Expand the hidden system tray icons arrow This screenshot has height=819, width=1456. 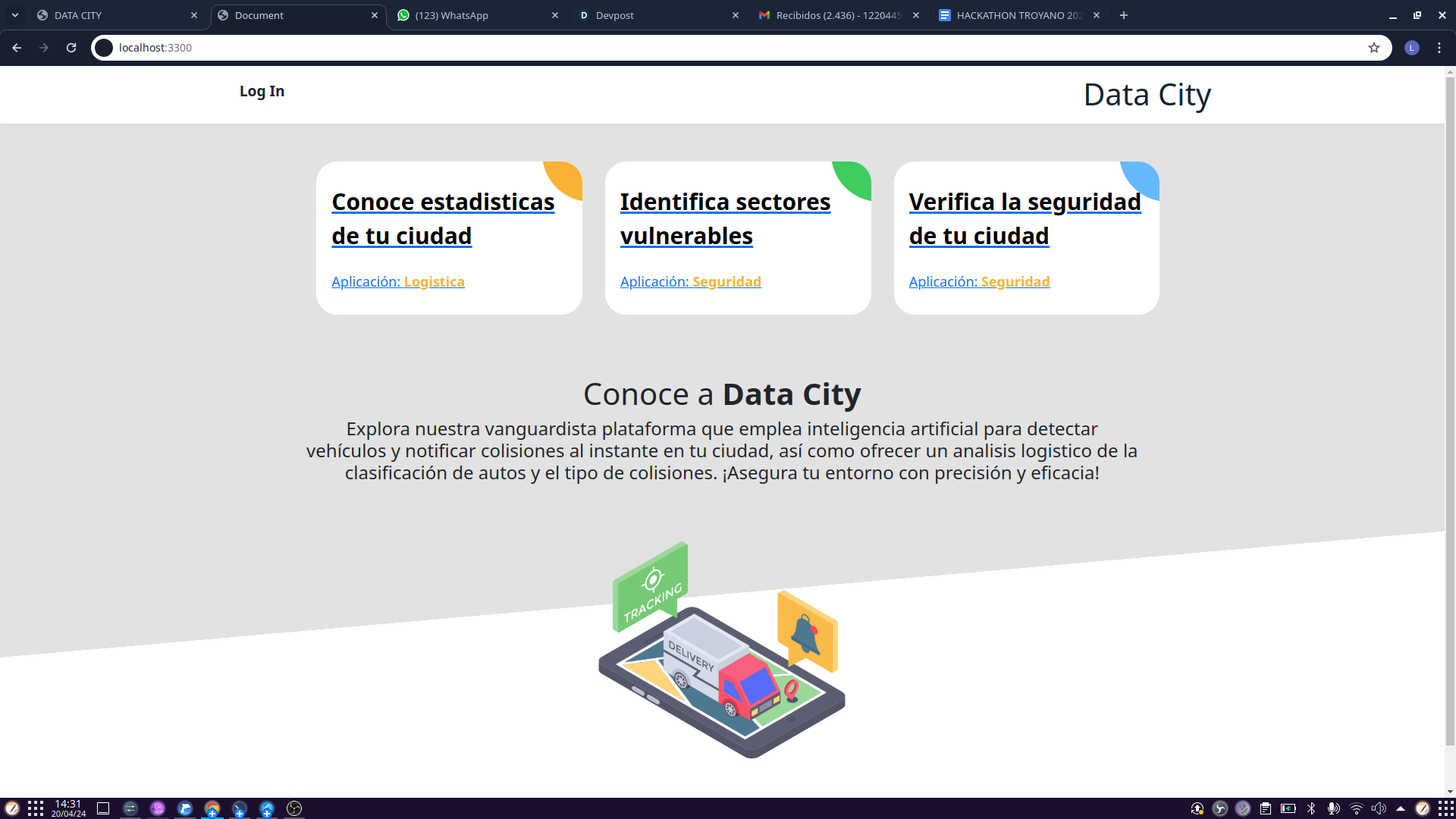(1401, 808)
